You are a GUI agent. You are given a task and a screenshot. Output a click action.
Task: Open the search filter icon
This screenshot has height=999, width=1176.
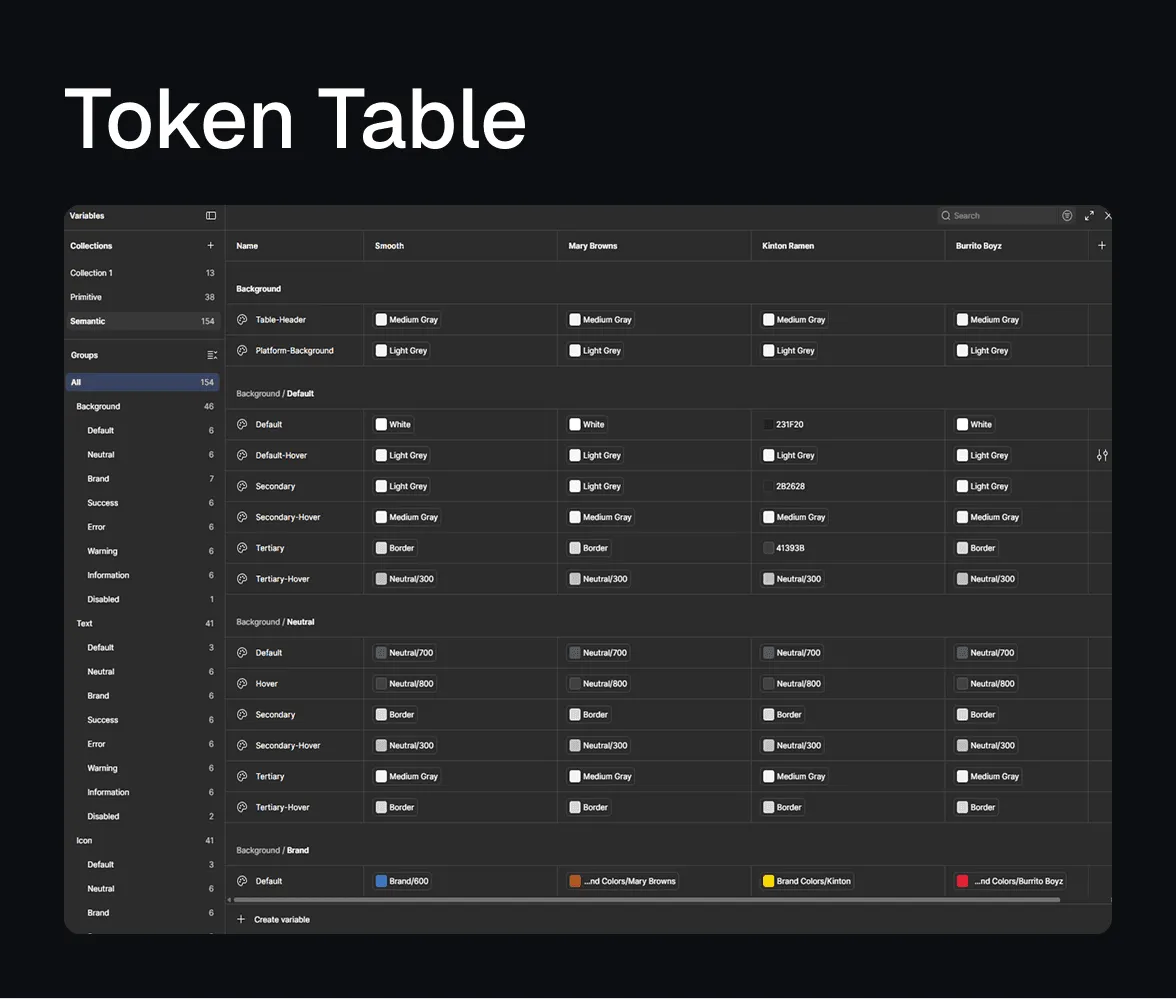pyautogui.click(x=1067, y=215)
